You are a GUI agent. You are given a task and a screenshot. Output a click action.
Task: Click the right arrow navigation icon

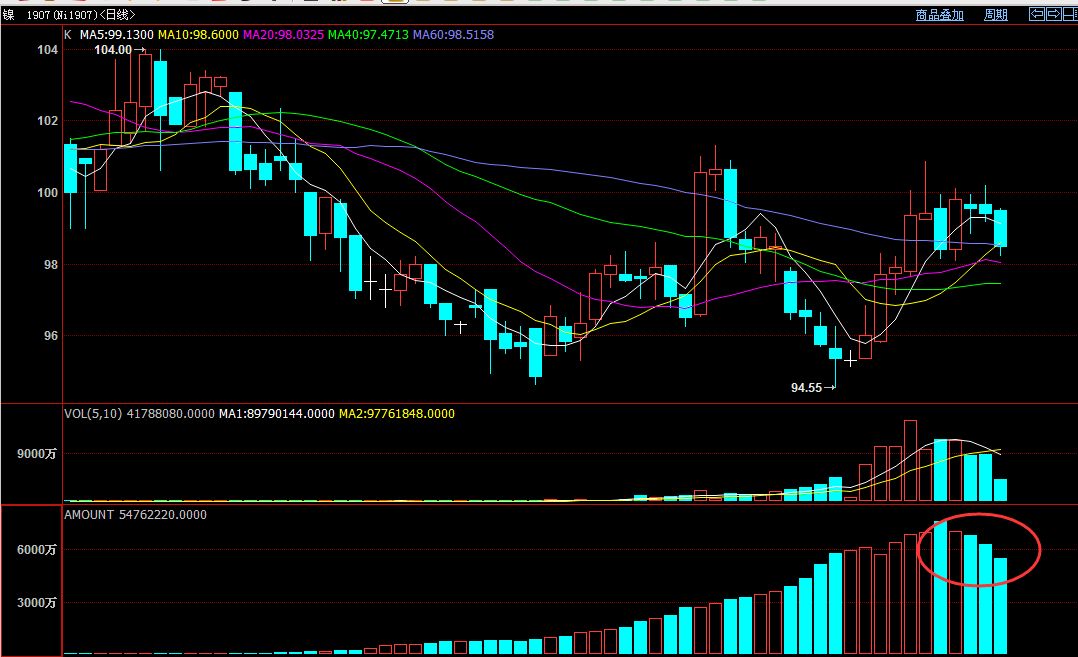(1052, 14)
